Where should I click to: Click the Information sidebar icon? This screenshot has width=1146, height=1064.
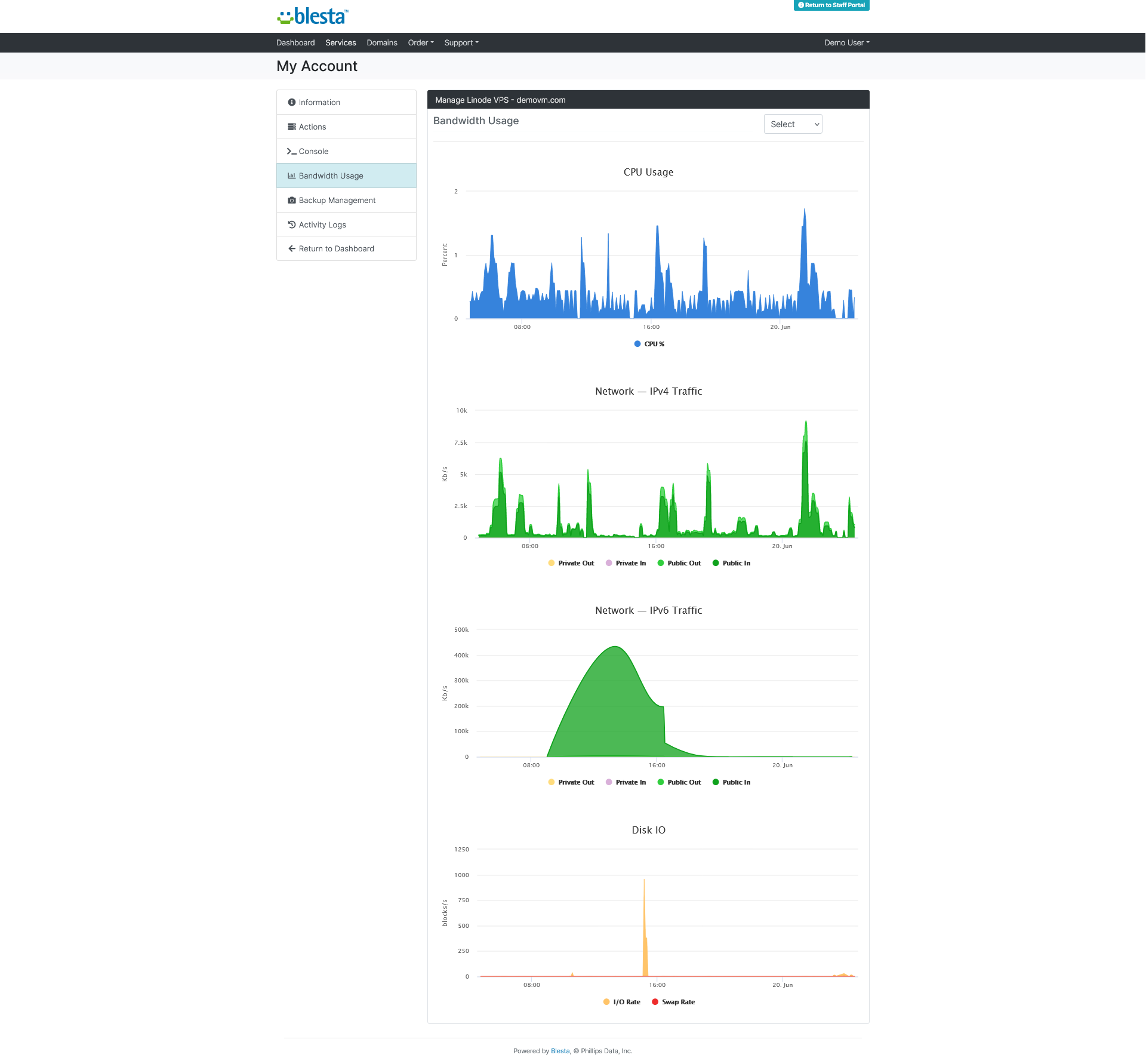[x=292, y=102]
